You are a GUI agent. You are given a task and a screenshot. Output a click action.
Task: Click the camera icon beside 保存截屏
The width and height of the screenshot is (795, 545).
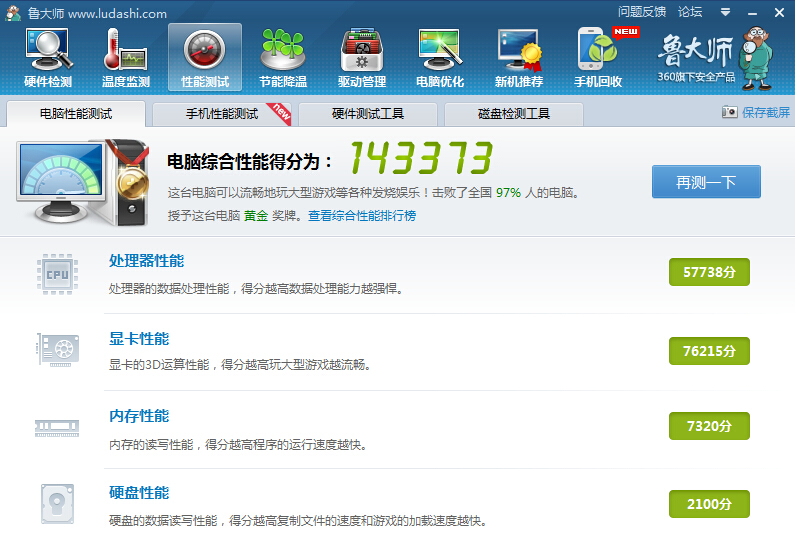click(730, 112)
